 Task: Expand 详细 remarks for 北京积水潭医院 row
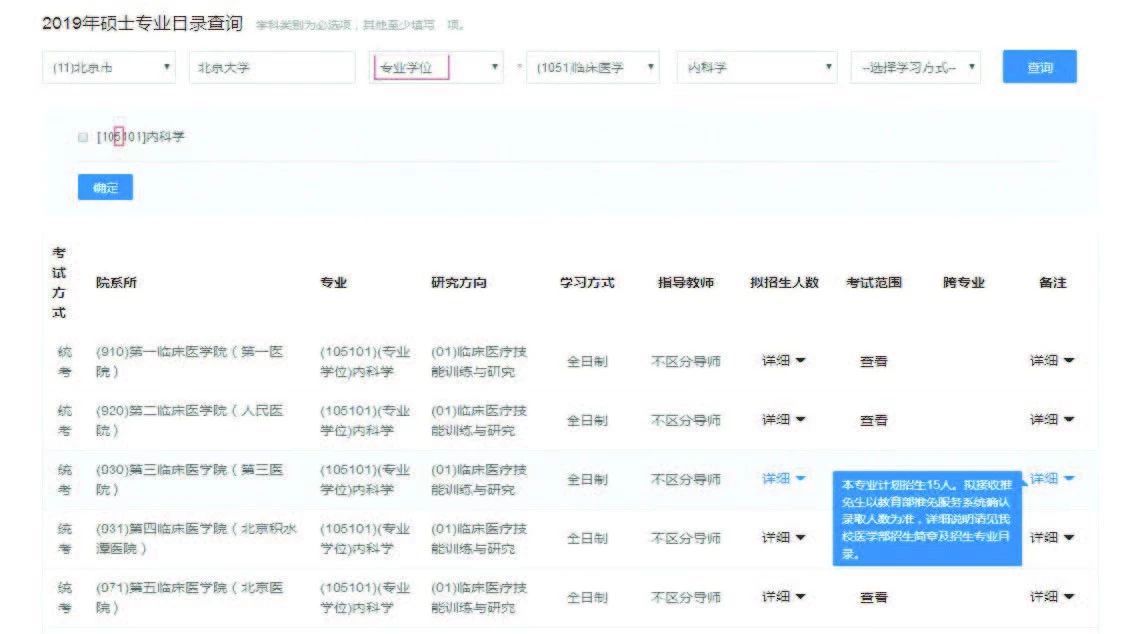1050,537
